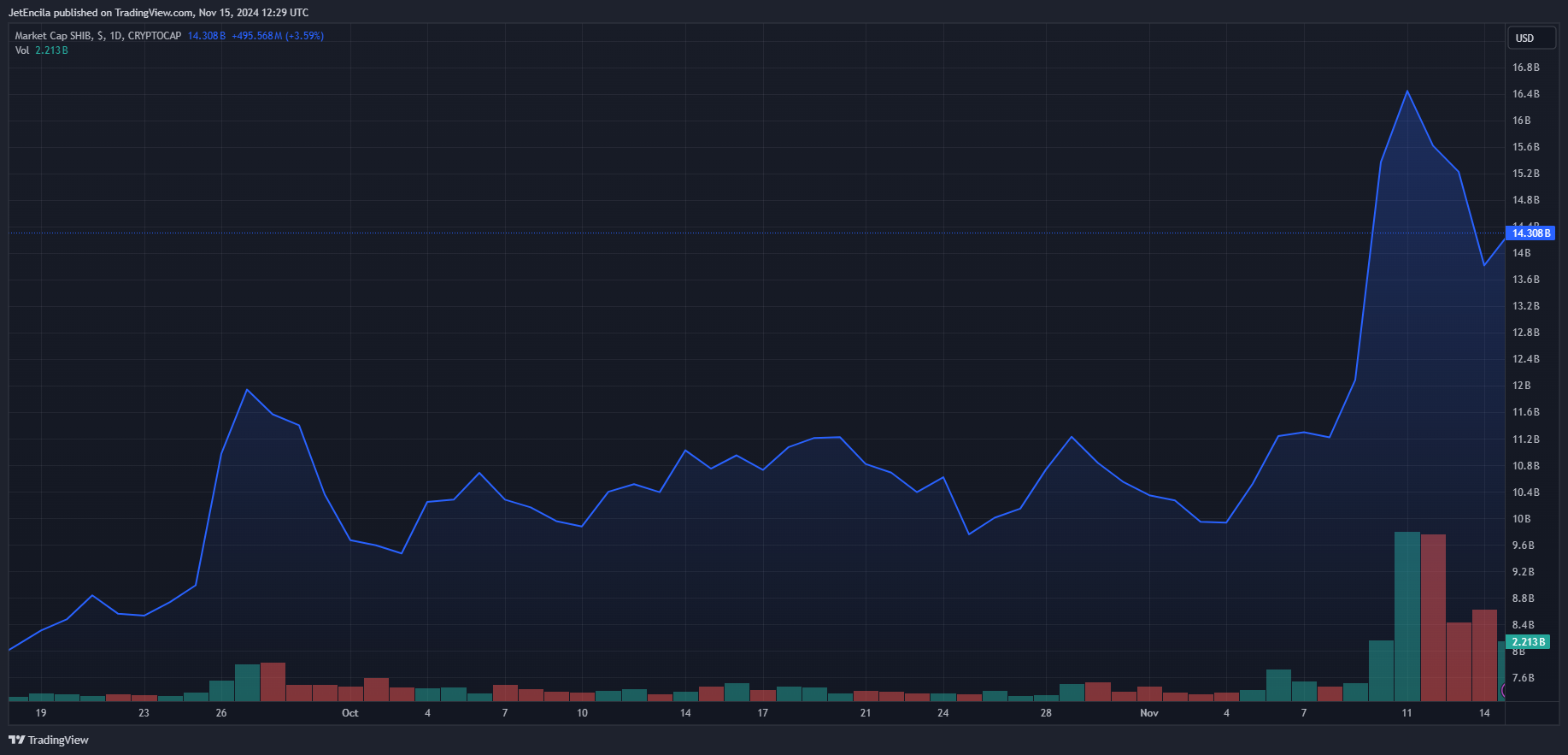This screenshot has width=1568, height=755.
Task: Click the +495.568M (+3.59%) change value
Action: click(277, 36)
